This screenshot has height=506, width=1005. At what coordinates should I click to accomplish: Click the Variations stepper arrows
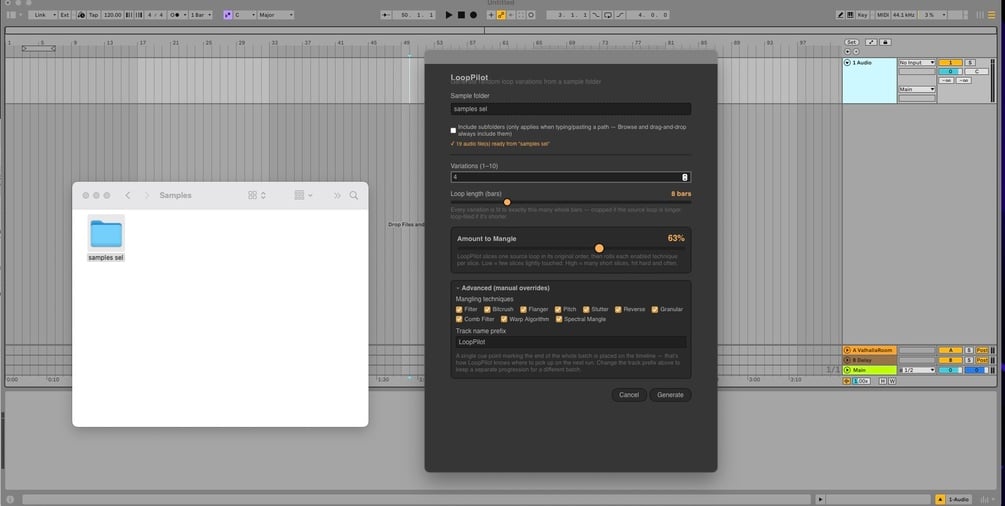tap(685, 177)
